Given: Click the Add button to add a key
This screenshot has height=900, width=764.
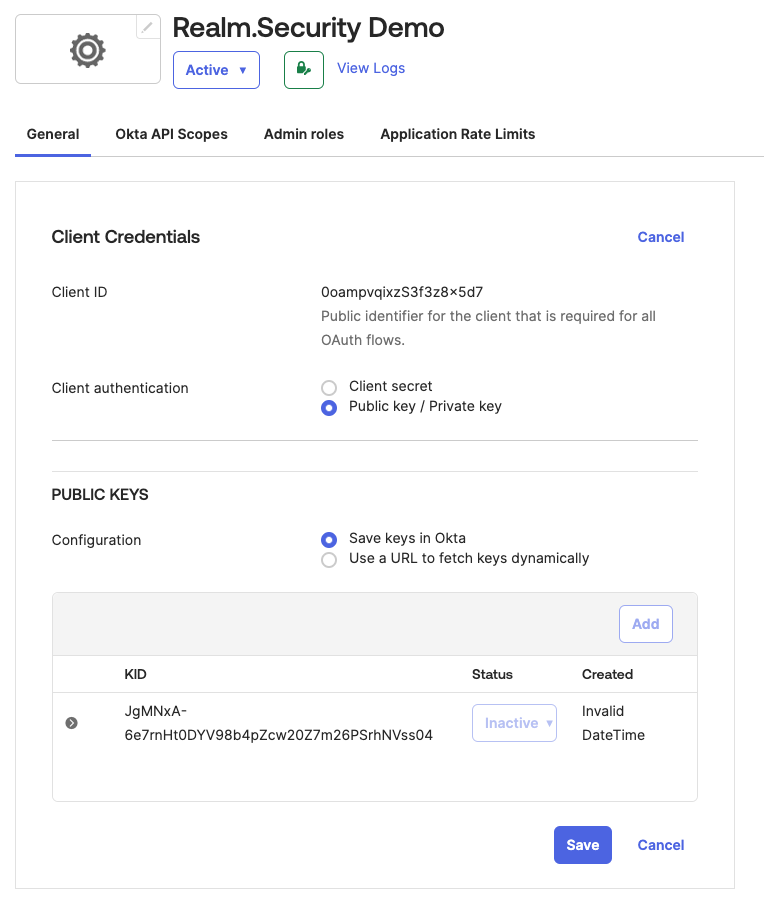Looking at the screenshot, I should 645,623.
